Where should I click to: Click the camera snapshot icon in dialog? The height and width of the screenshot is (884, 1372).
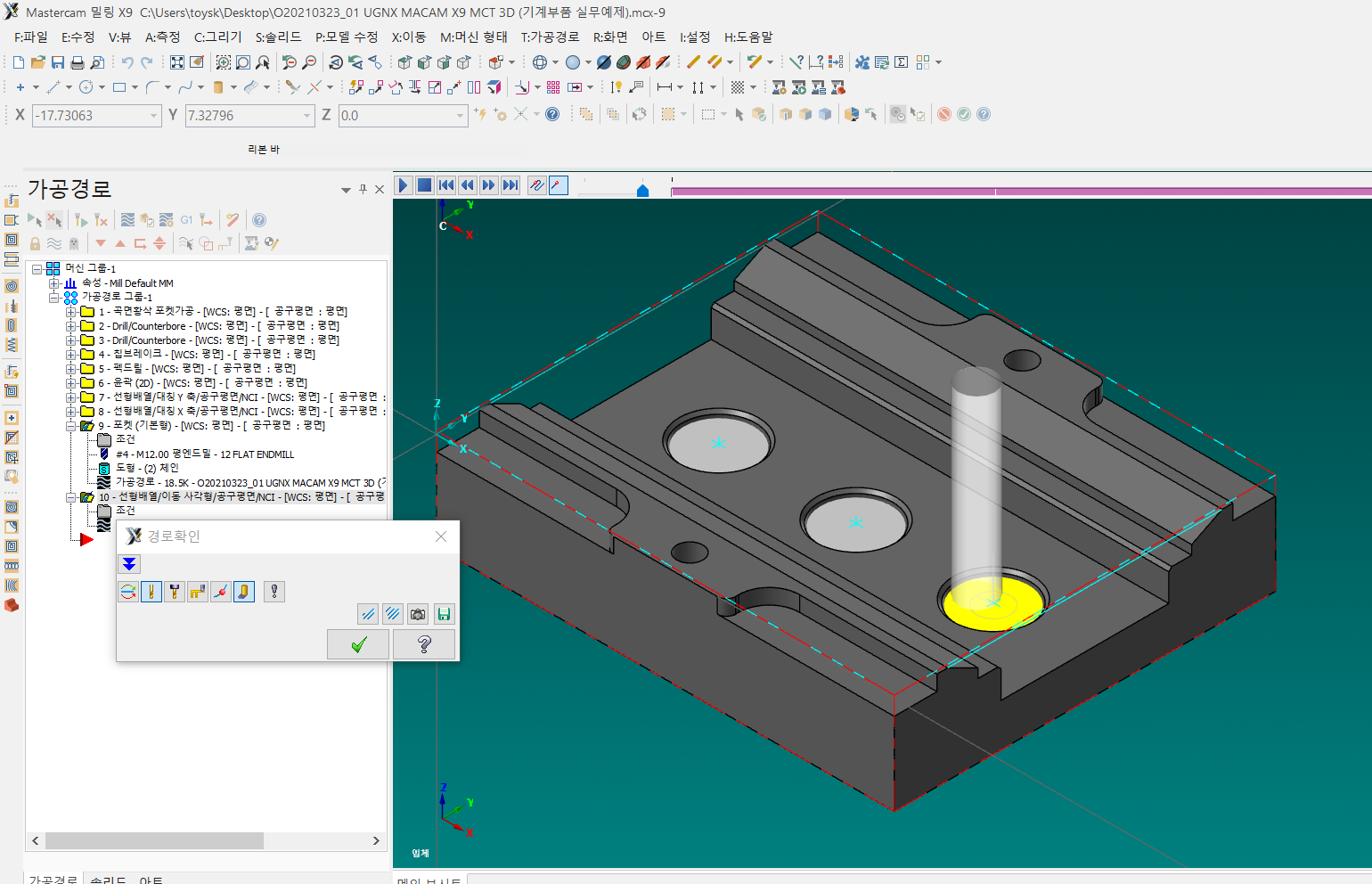[418, 614]
